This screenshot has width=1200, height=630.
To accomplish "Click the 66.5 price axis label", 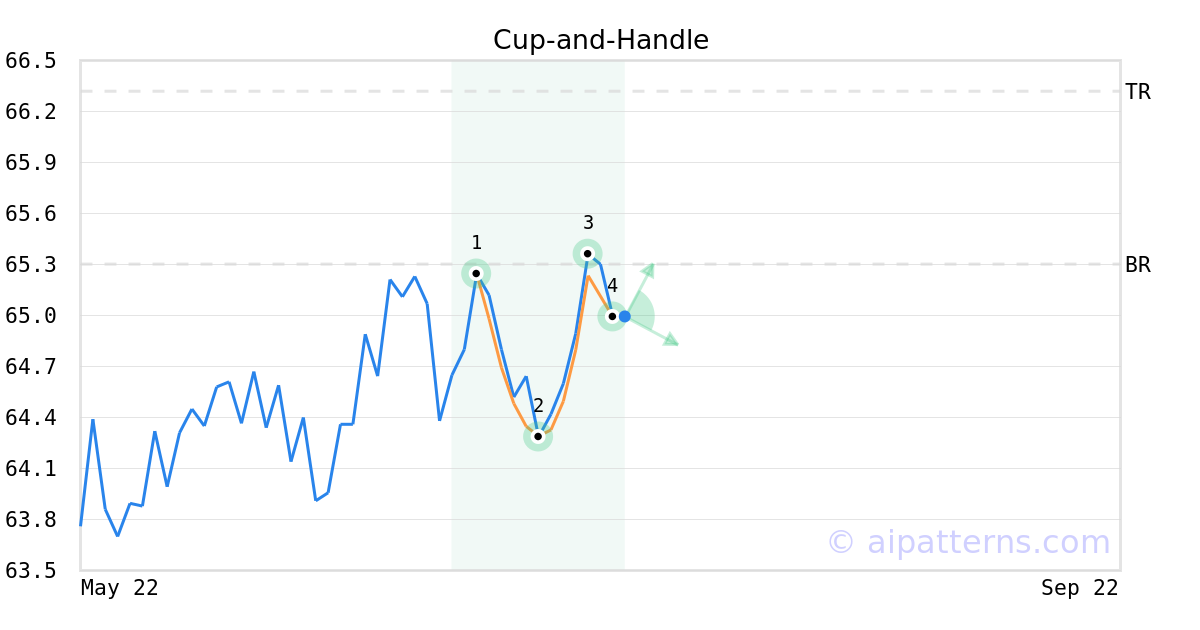I will (x=31, y=61).
